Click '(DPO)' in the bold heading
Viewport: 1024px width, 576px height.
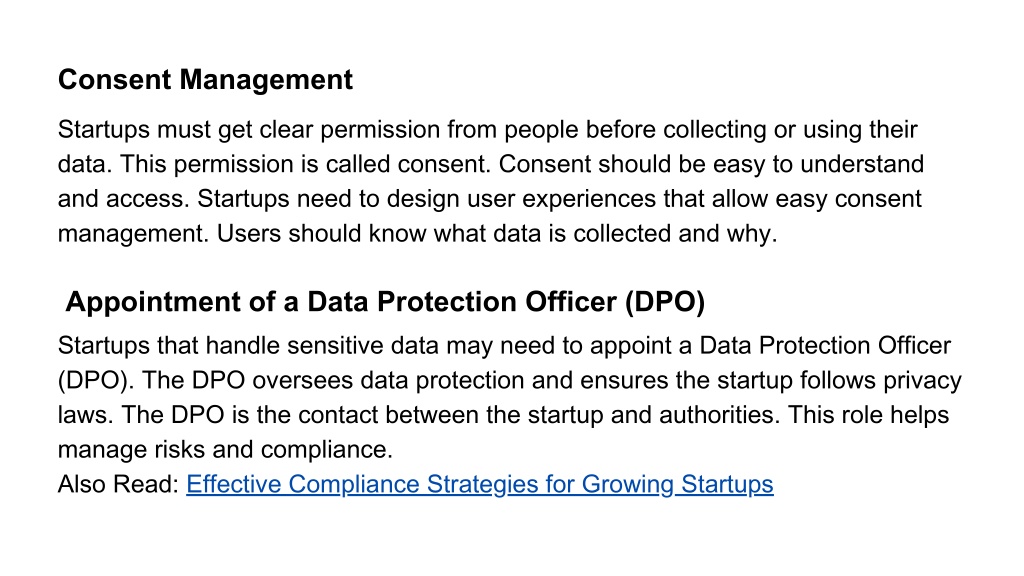point(665,302)
